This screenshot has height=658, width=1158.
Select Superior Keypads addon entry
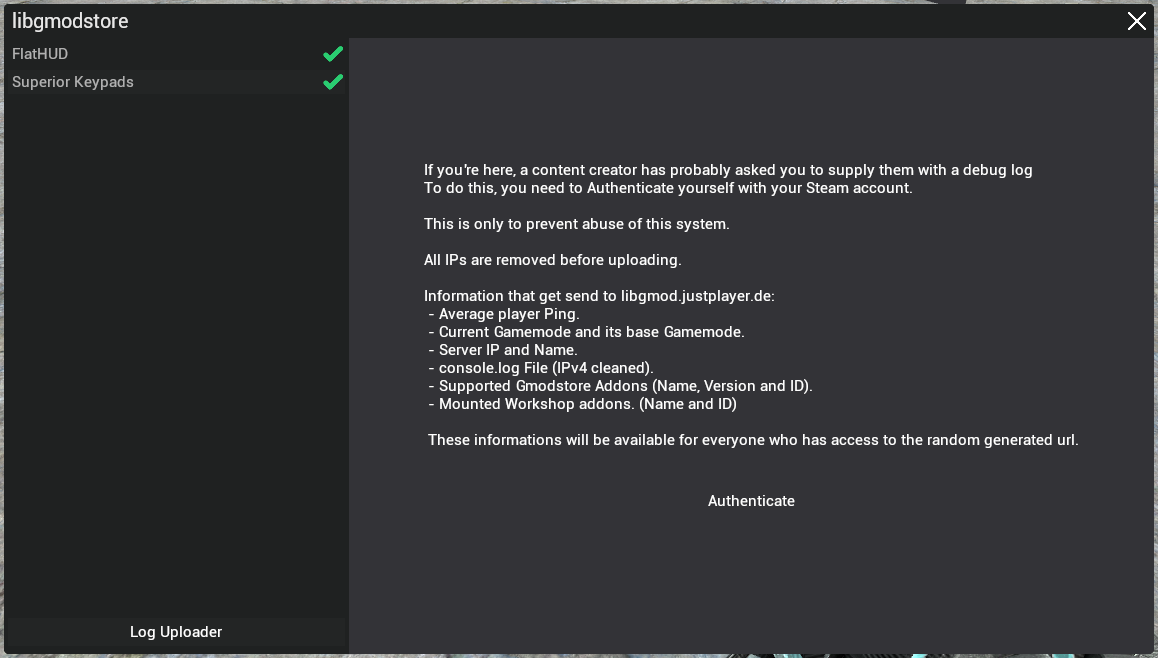(176, 82)
